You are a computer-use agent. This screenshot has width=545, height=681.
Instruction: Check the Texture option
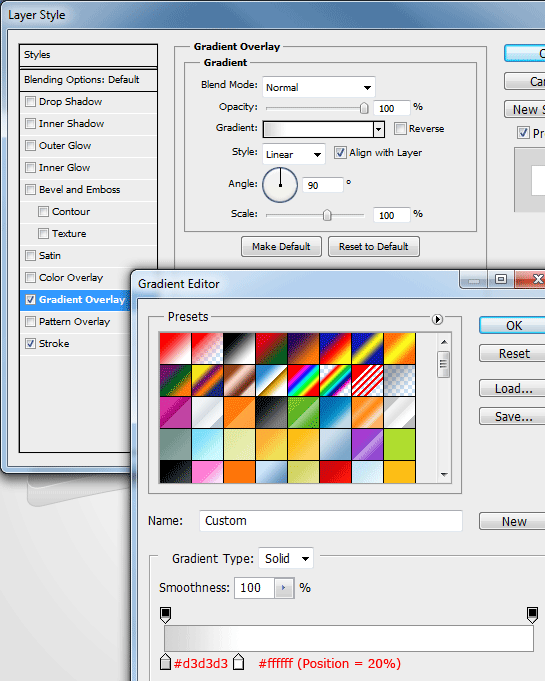(x=43, y=234)
